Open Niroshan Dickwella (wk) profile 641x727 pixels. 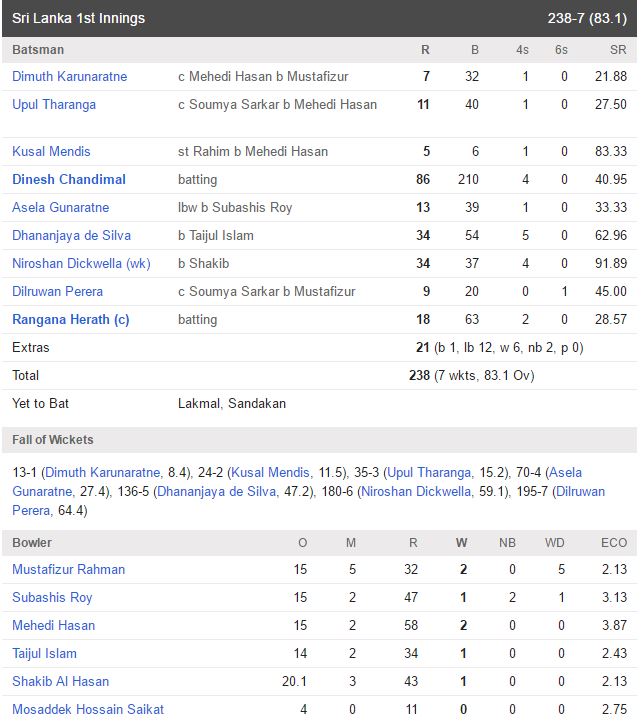click(x=81, y=263)
